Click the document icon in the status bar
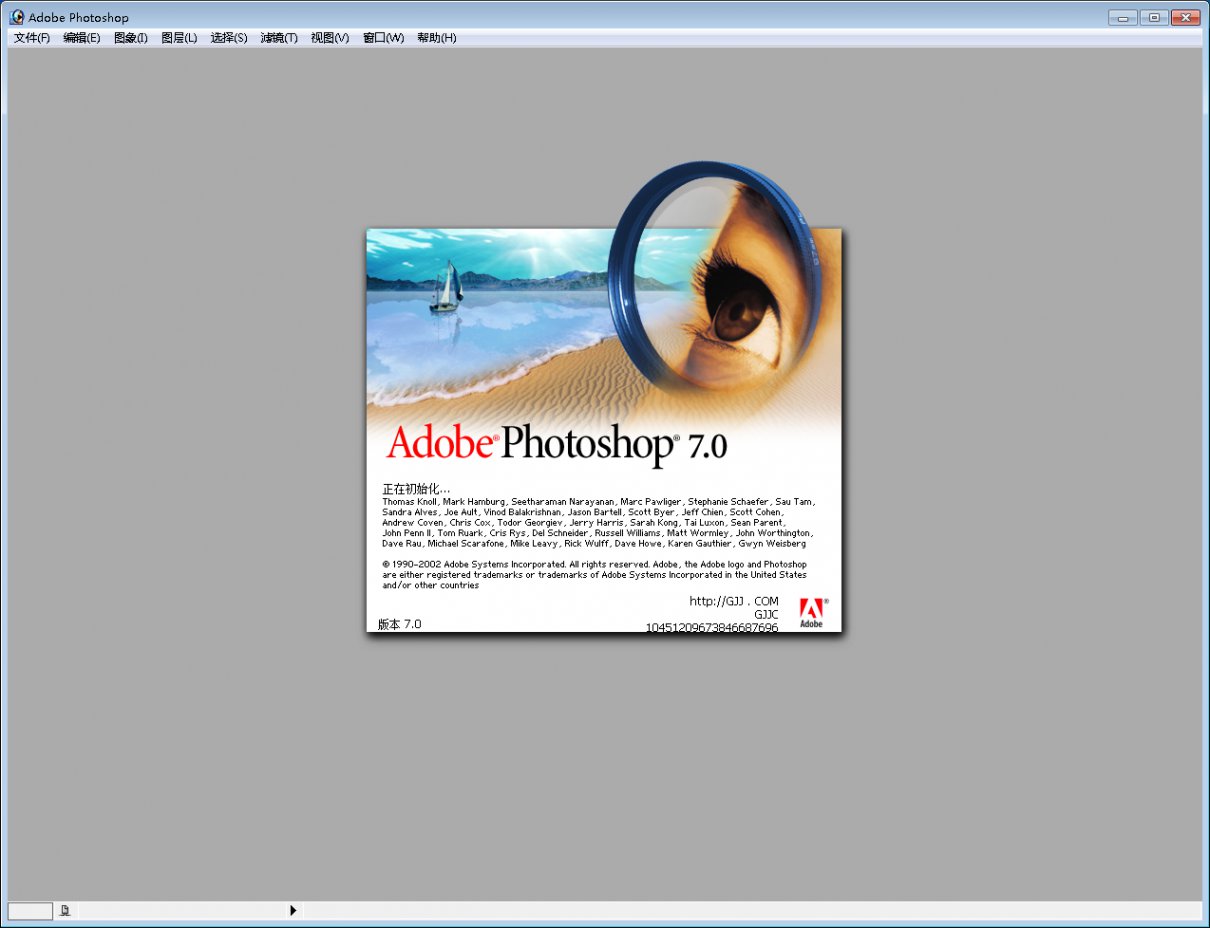 coord(65,910)
